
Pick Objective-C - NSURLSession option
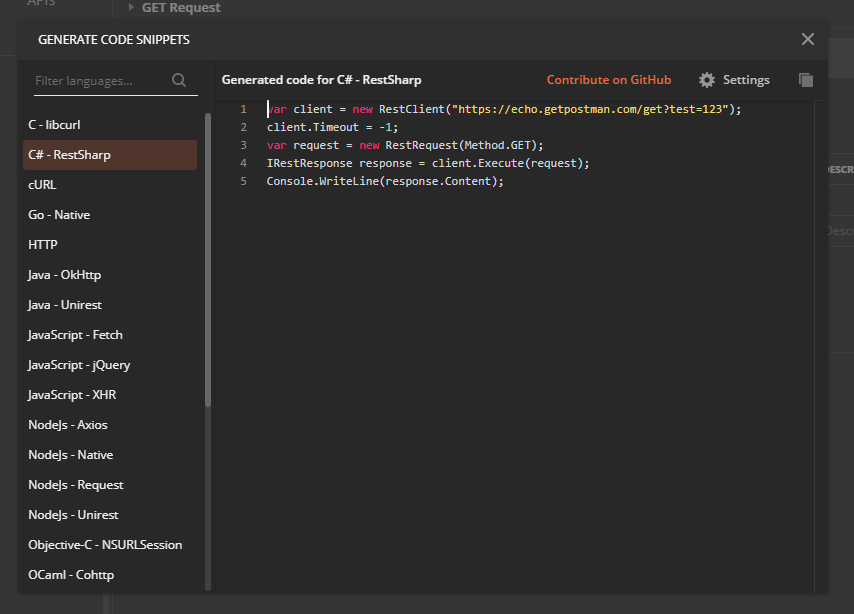point(110,544)
